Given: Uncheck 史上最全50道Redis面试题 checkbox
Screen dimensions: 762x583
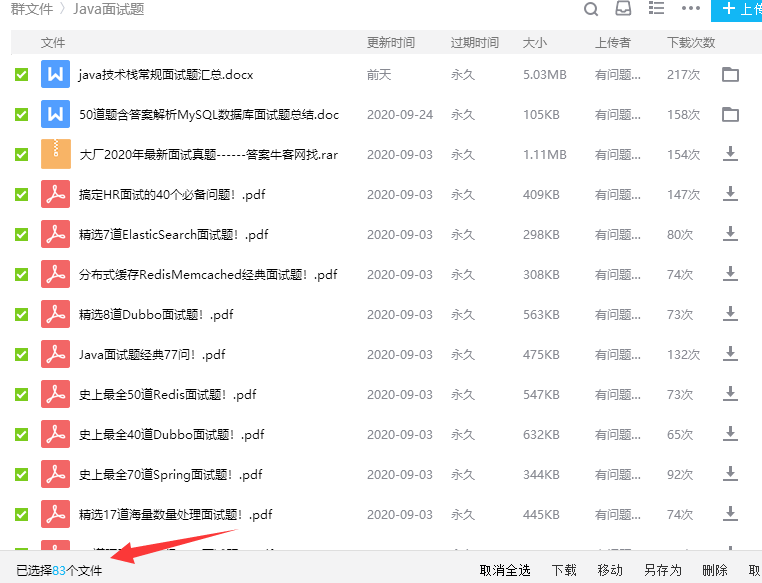Looking at the screenshot, I should [x=21, y=394].
